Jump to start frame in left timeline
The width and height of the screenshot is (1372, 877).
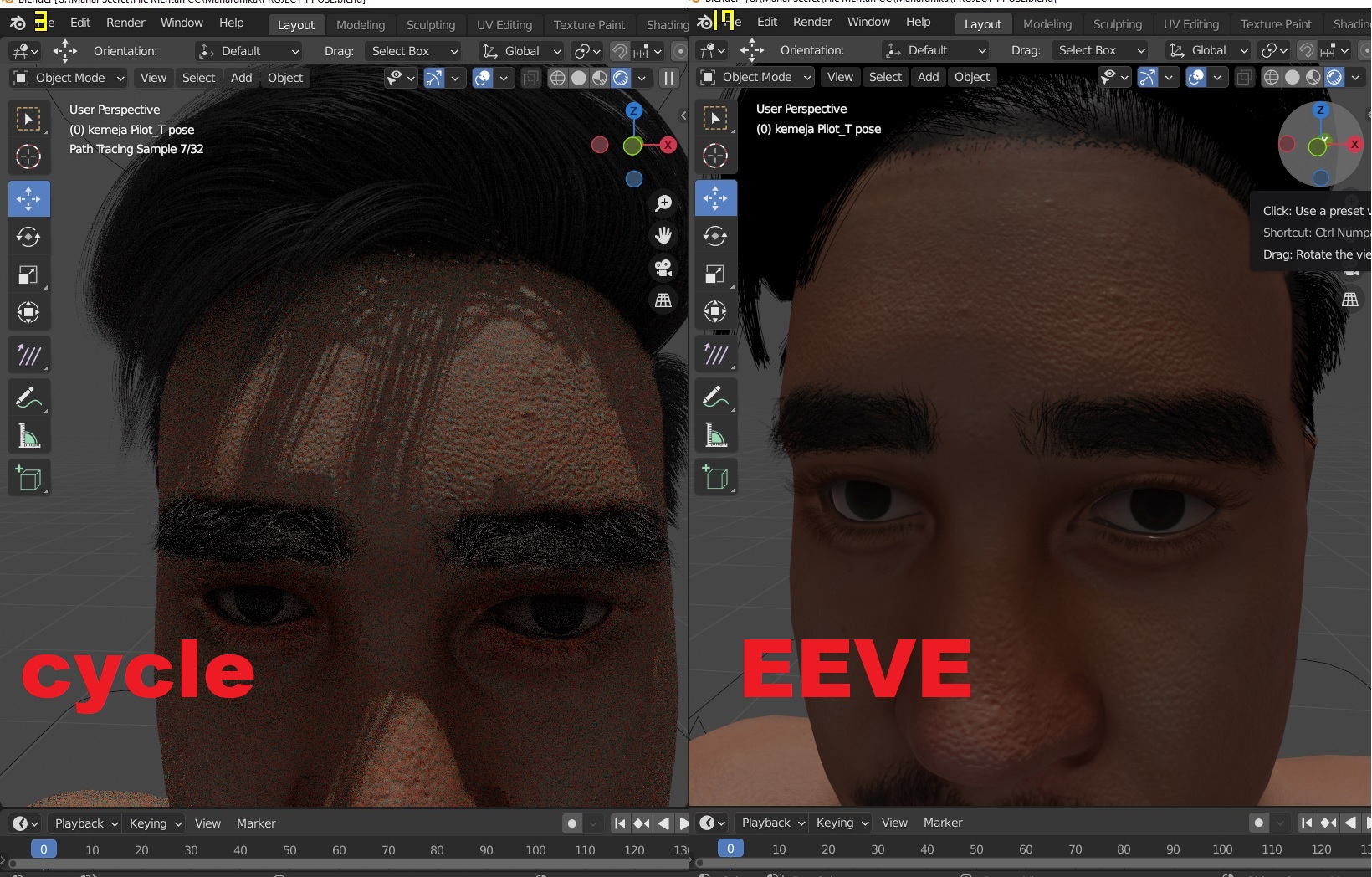point(620,823)
